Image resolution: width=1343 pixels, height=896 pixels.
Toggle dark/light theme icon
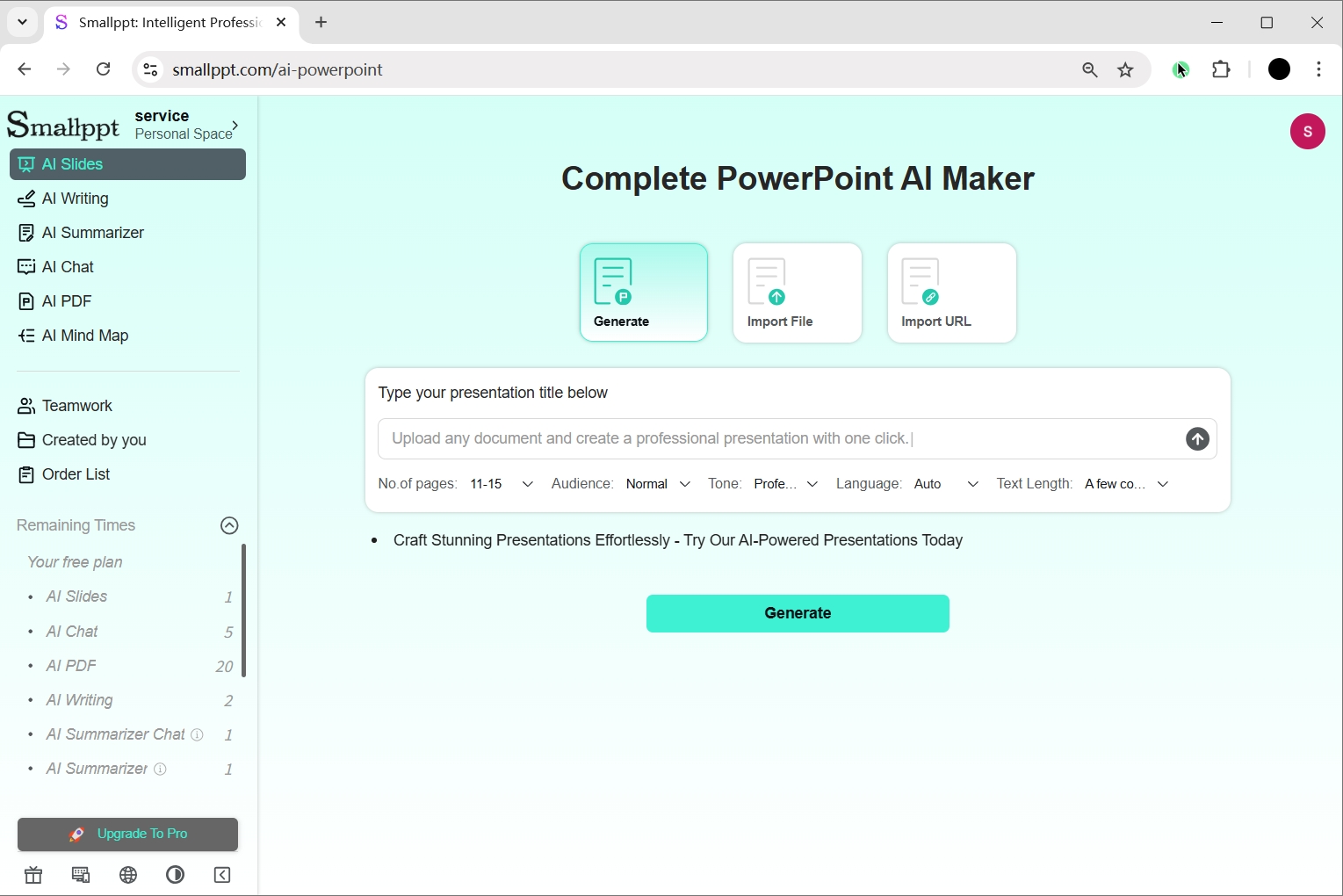click(175, 875)
